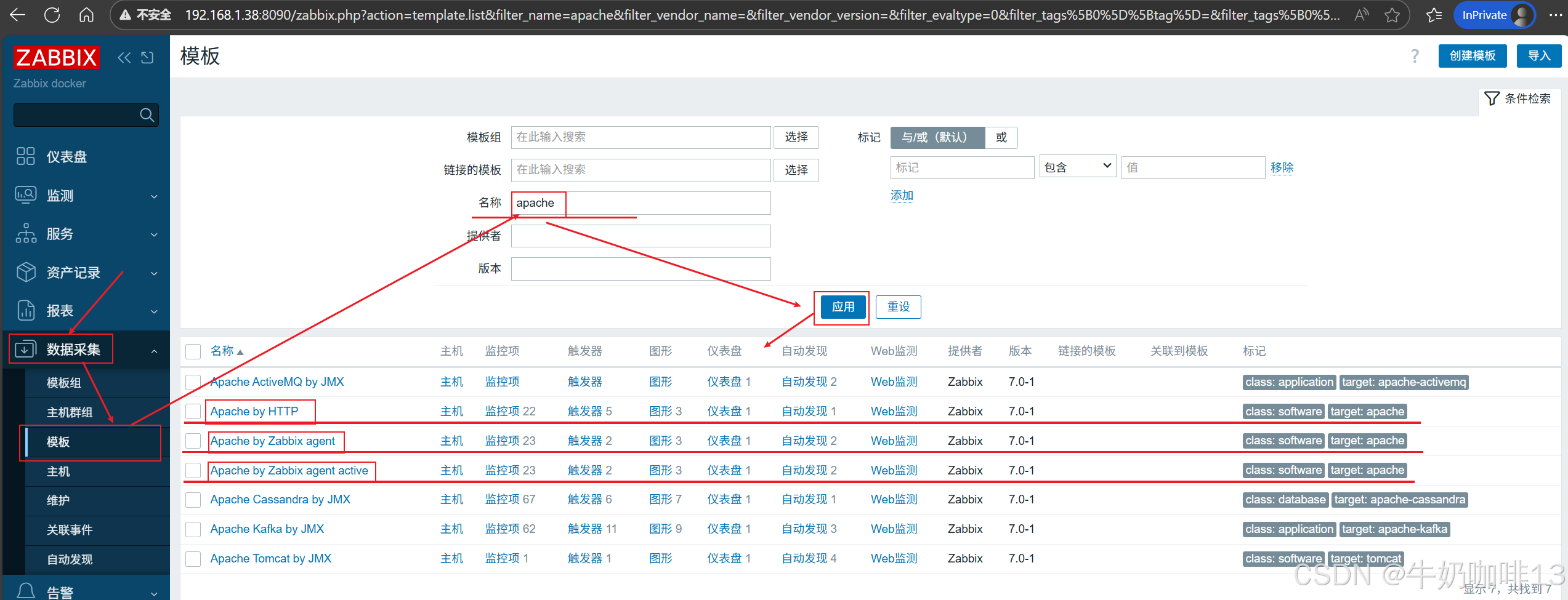Click the alerts (告警) bell icon
Viewport: 1568px width, 600px height.
(x=26, y=591)
